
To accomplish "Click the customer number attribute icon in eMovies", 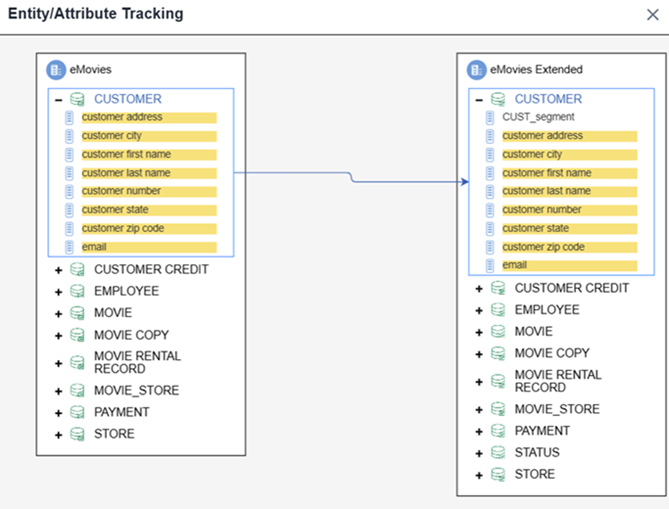I will click(x=69, y=191).
